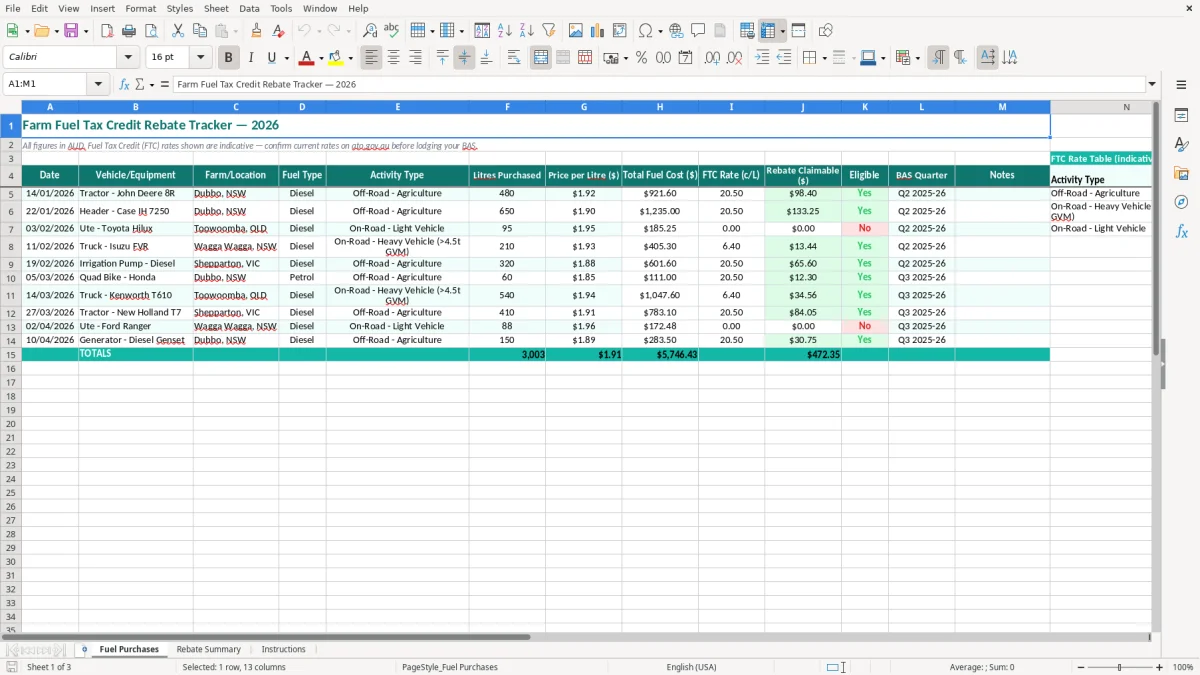Toggle Left-To-Right text direction

pos(938,58)
